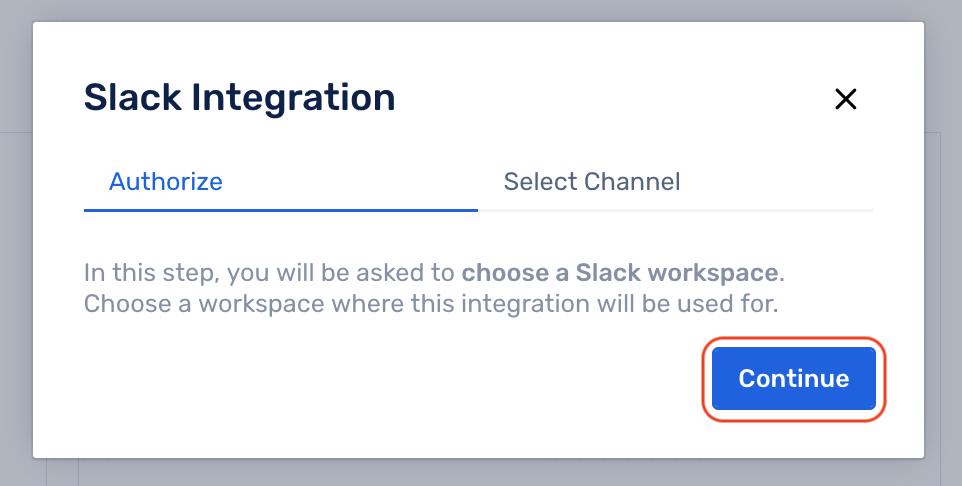Click dimmed backdrop right of the dialog
Viewport: 962px width, 486px height.
[943, 245]
